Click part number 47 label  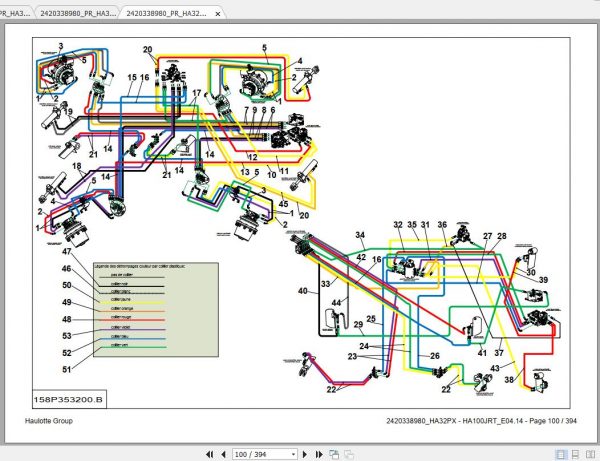pos(67,251)
